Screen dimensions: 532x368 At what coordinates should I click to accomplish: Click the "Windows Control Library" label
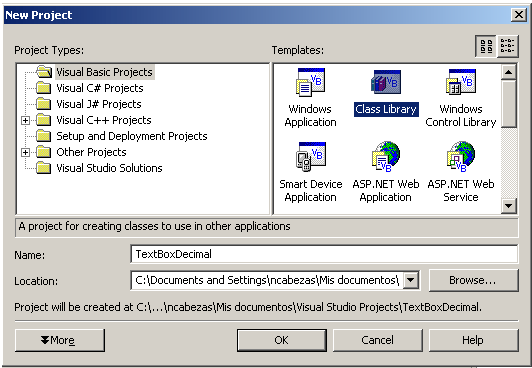click(x=461, y=116)
